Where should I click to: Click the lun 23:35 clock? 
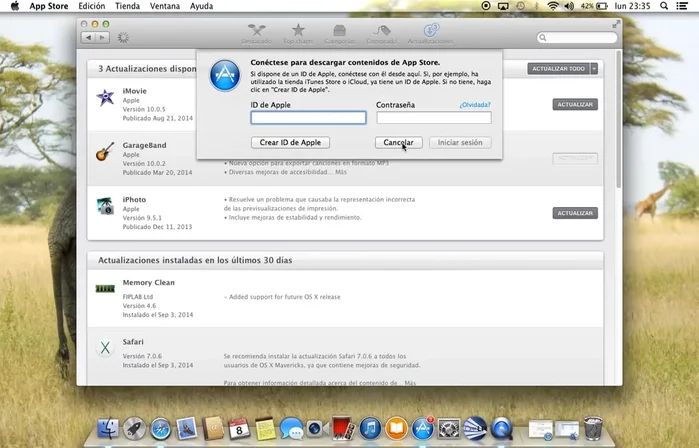click(x=632, y=6)
